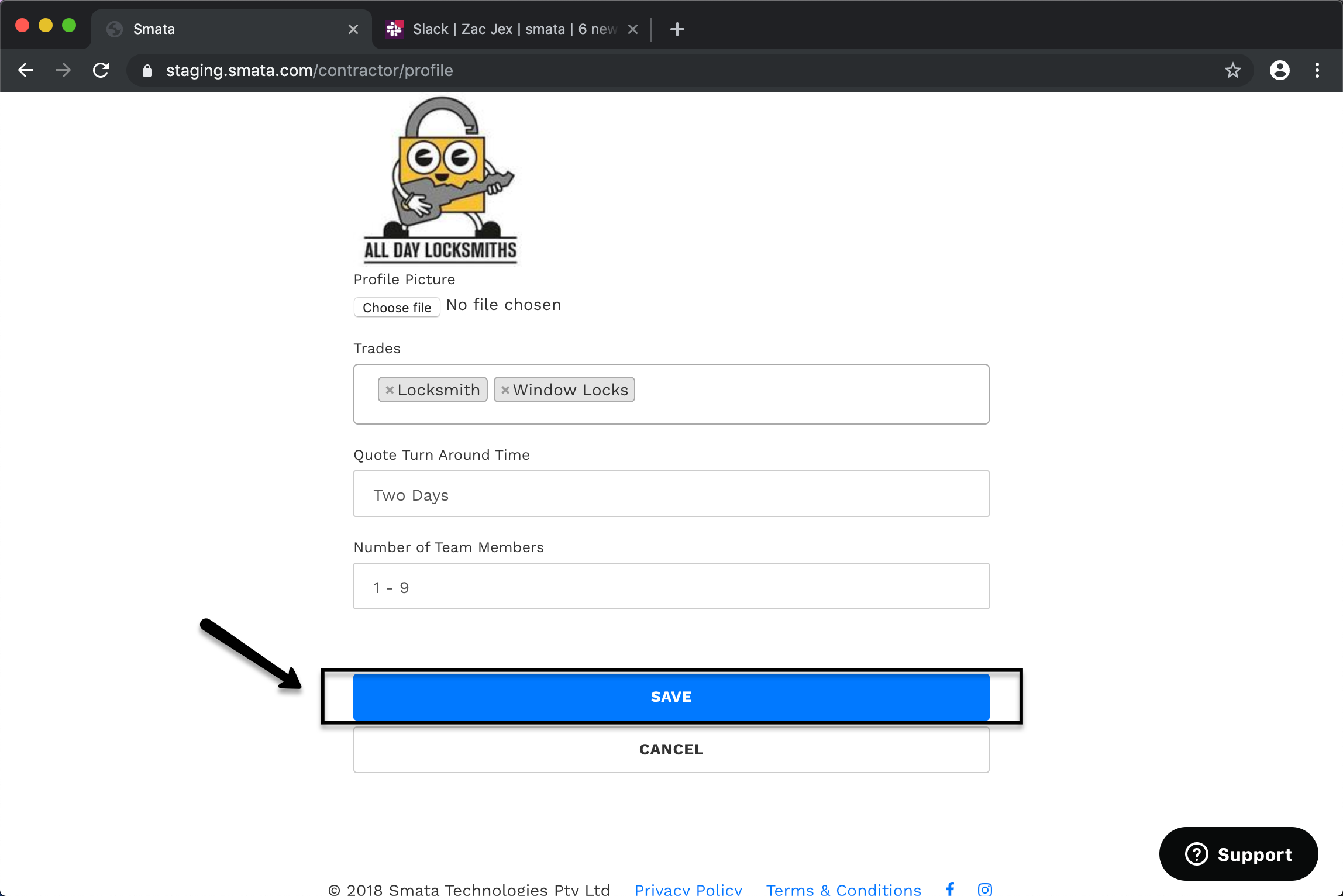Click the macOS red close window button
Viewport: 1343px width, 896px height.
coord(22,26)
